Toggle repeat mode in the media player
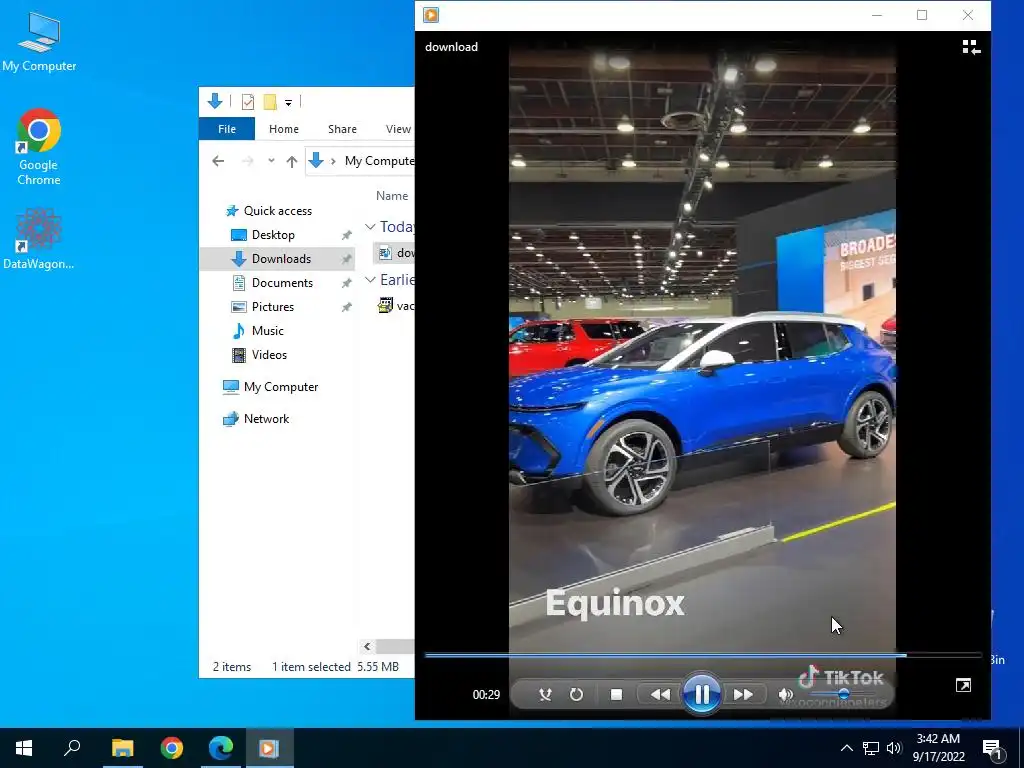 coord(576,694)
